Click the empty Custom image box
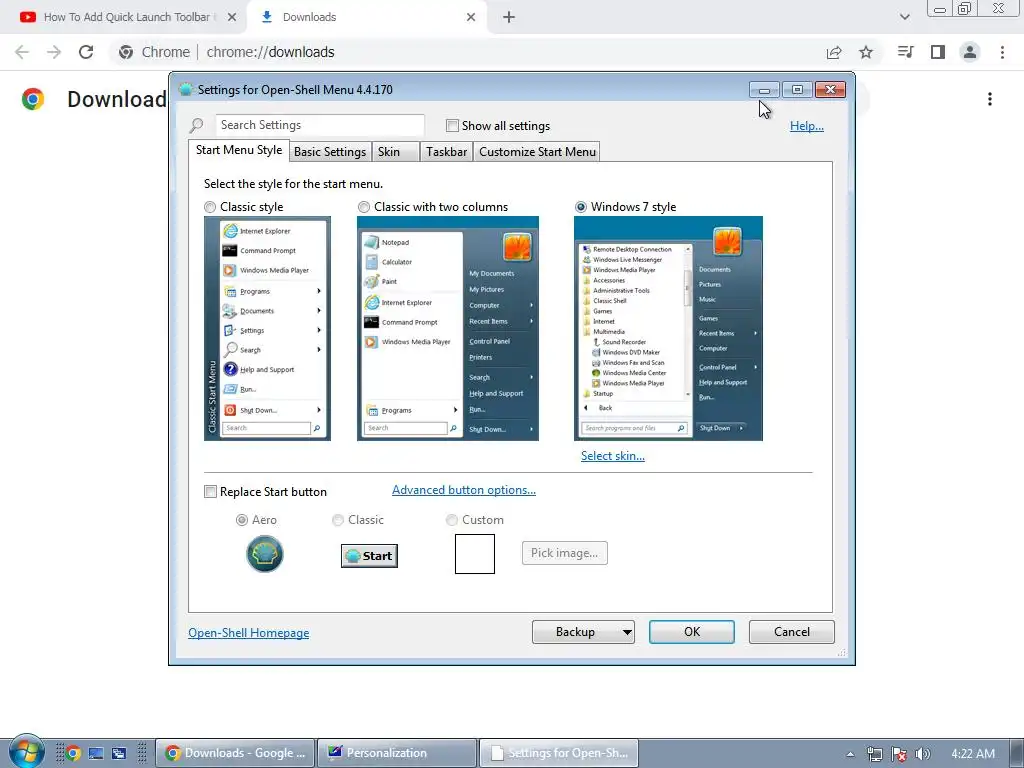 (475, 554)
